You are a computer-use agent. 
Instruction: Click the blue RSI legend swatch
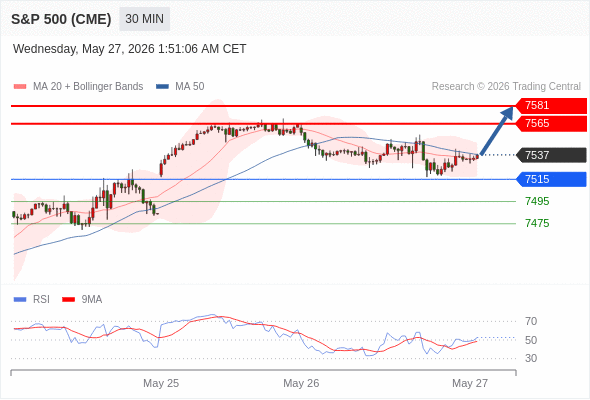coord(20,300)
